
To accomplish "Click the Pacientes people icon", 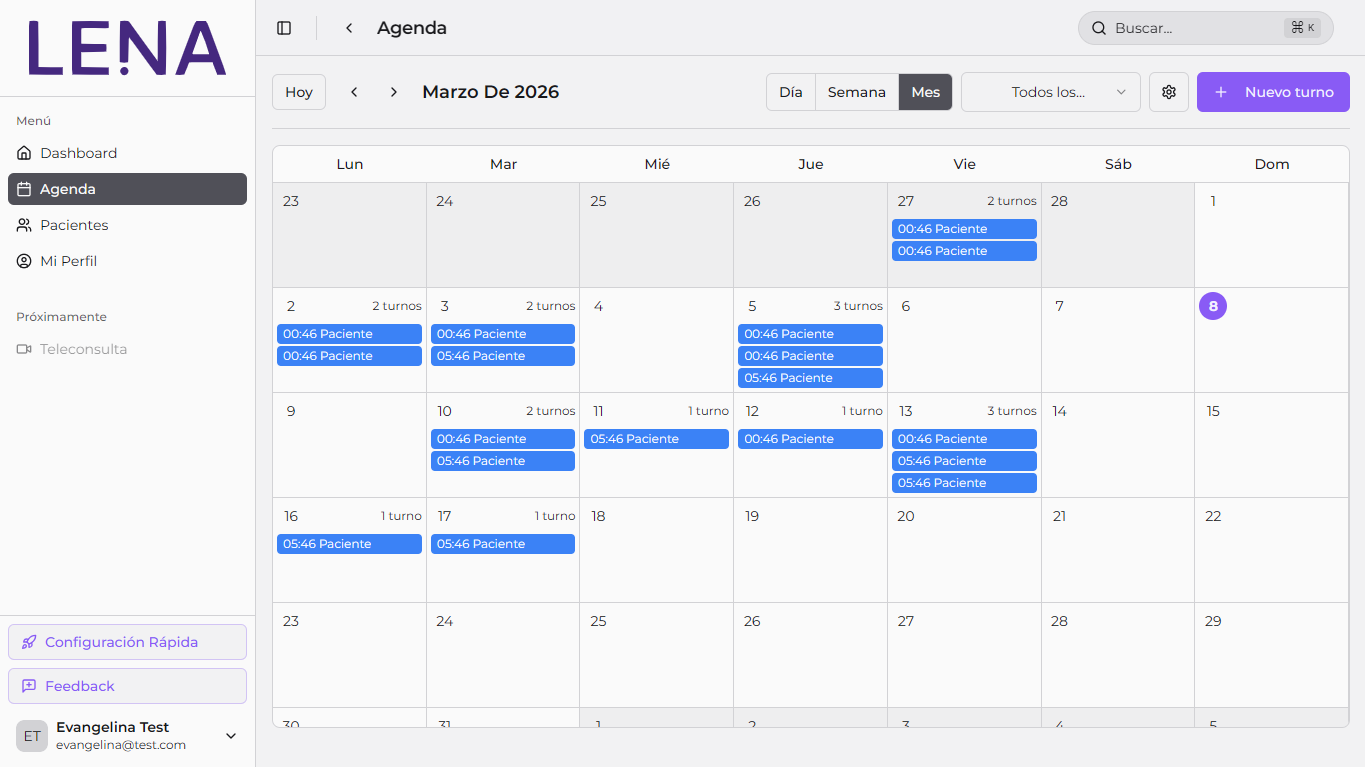I will [x=24, y=225].
